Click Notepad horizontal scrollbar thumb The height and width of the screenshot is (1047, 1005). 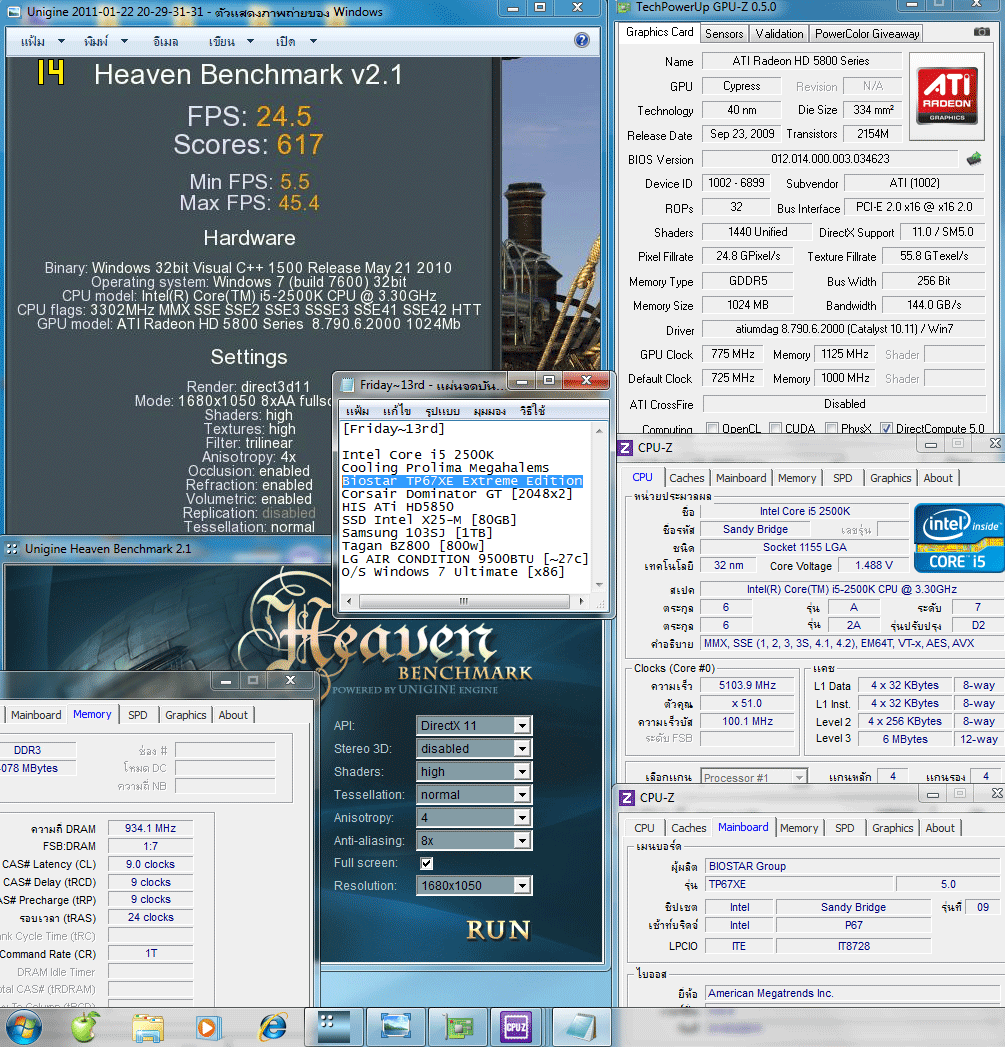tap(464, 601)
